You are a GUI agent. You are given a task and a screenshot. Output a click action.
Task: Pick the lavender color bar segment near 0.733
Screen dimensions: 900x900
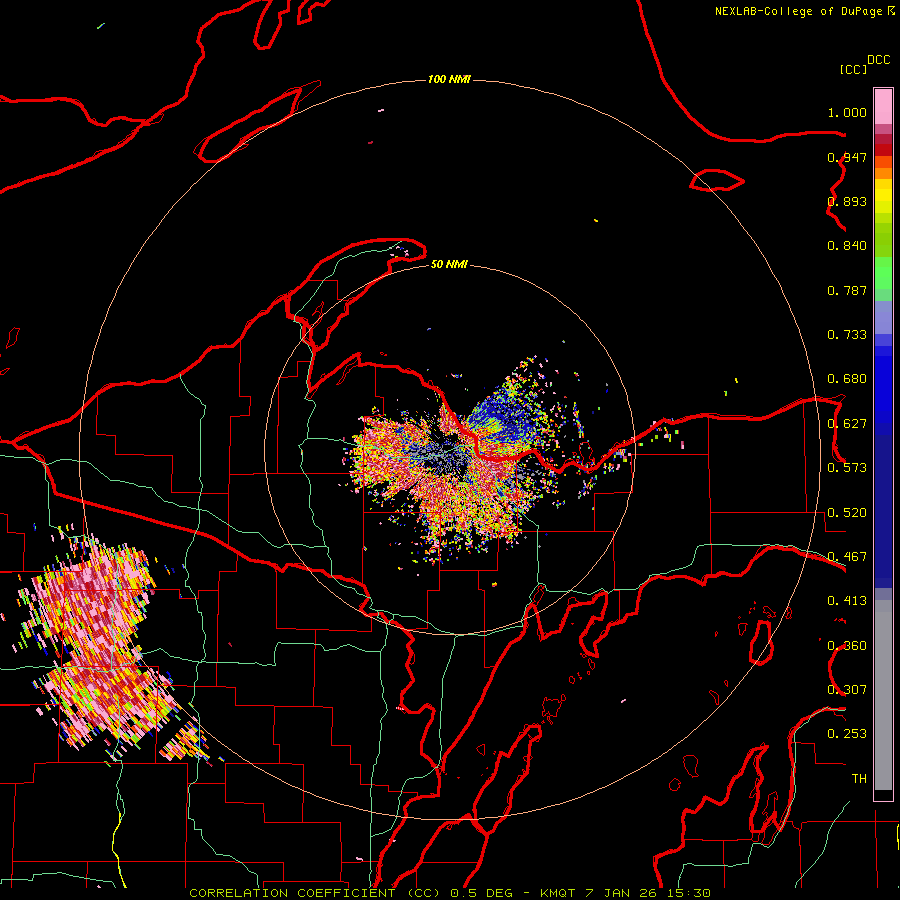point(883,318)
